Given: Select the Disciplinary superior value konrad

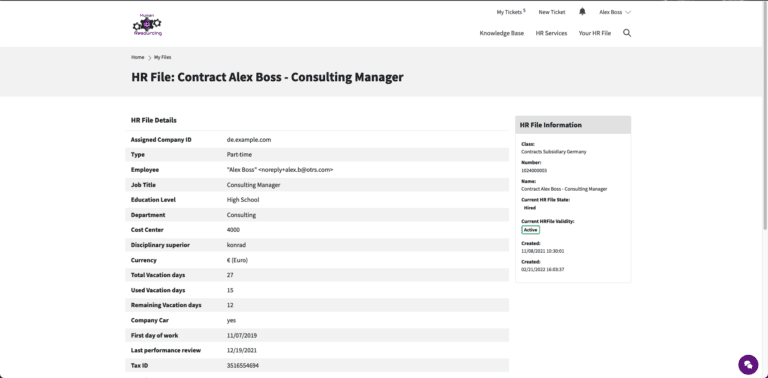Looking at the screenshot, I should [235, 245].
